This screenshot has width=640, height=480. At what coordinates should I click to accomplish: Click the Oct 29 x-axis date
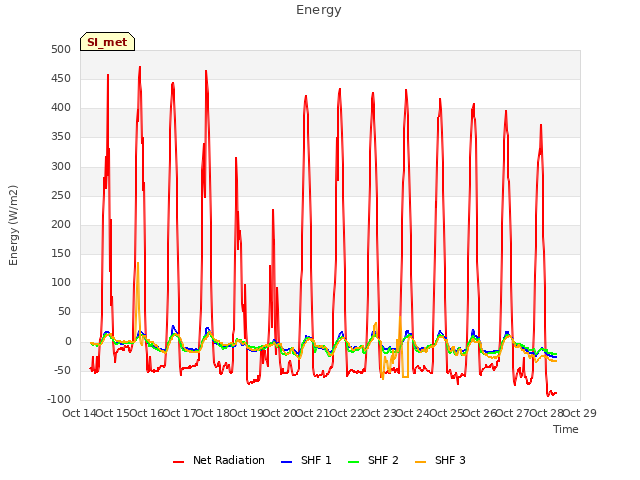click(x=580, y=413)
